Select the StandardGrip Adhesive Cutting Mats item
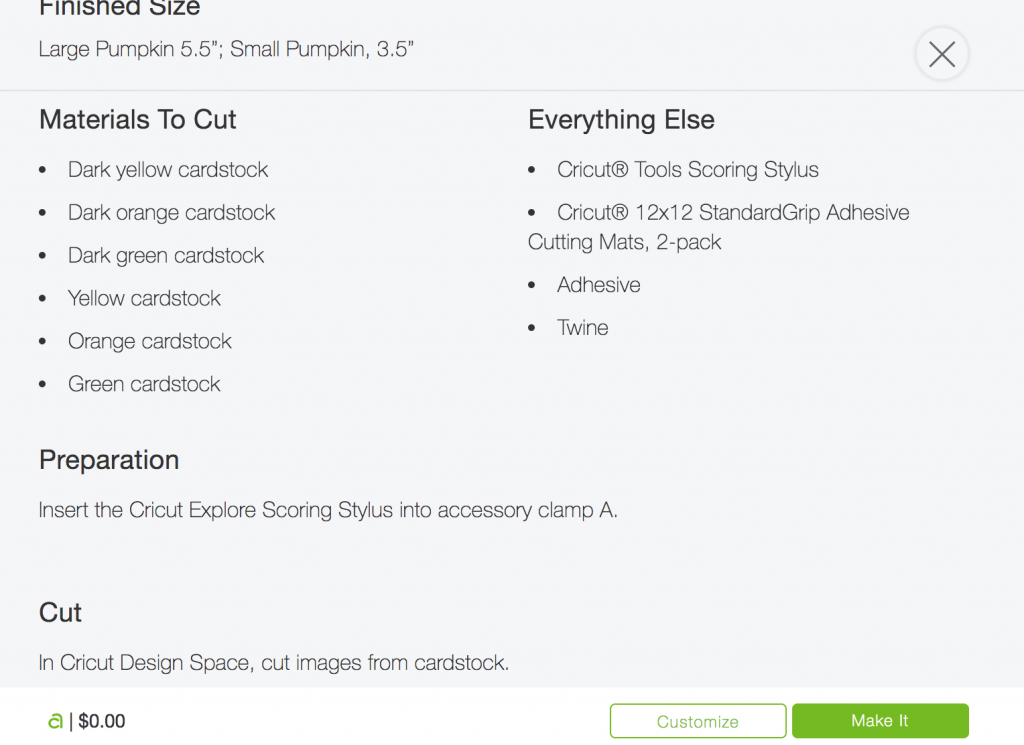 pyautogui.click(x=718, y=227)
